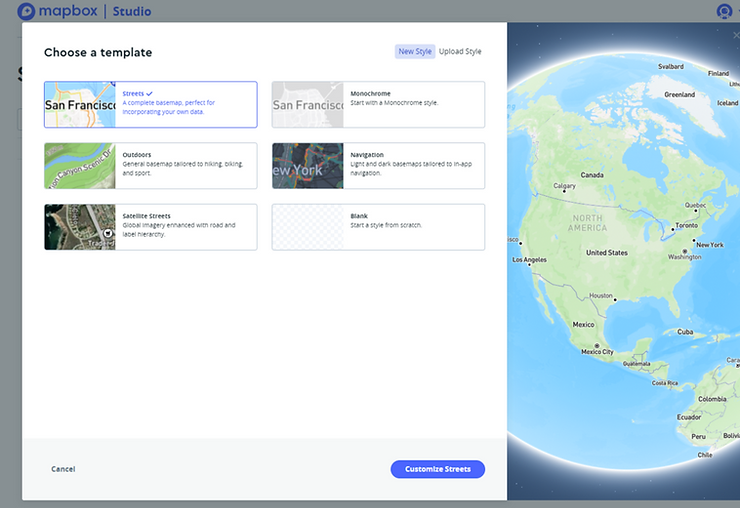Viewport: 740px width, 508px height.
Task: Click 'Start a style from scratch.' text
Action: pyautogui.click(x=386, y=225)
